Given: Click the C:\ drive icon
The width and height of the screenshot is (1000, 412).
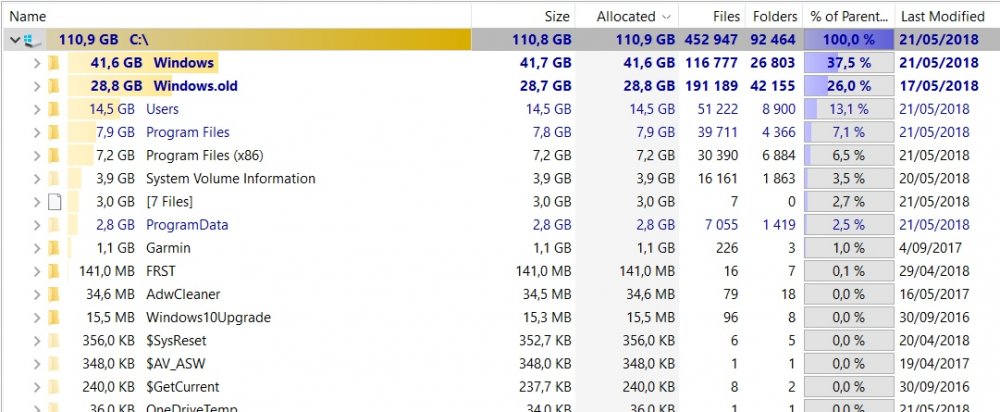Looking at the screenshot, I should click(x=30, y=40).
